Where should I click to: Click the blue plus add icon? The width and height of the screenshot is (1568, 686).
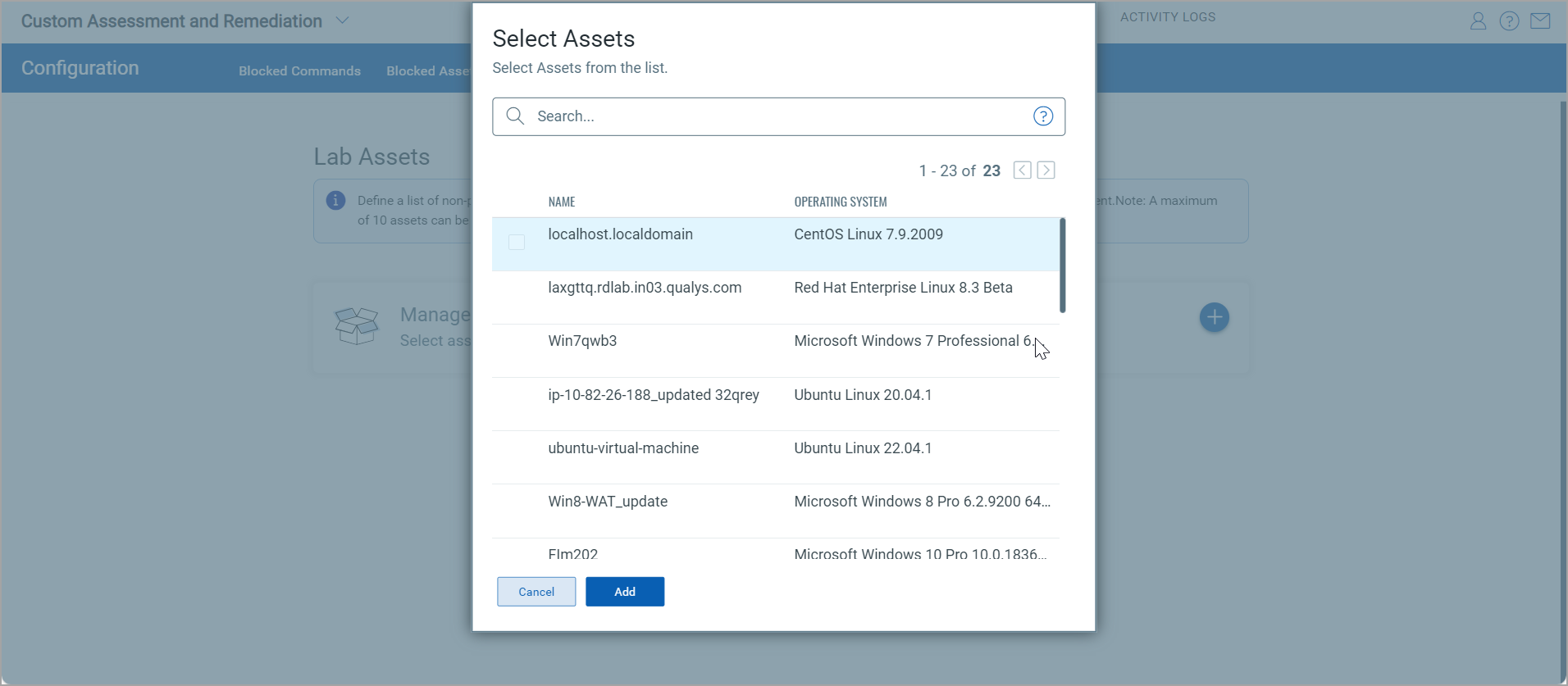tap(1214, 317)
